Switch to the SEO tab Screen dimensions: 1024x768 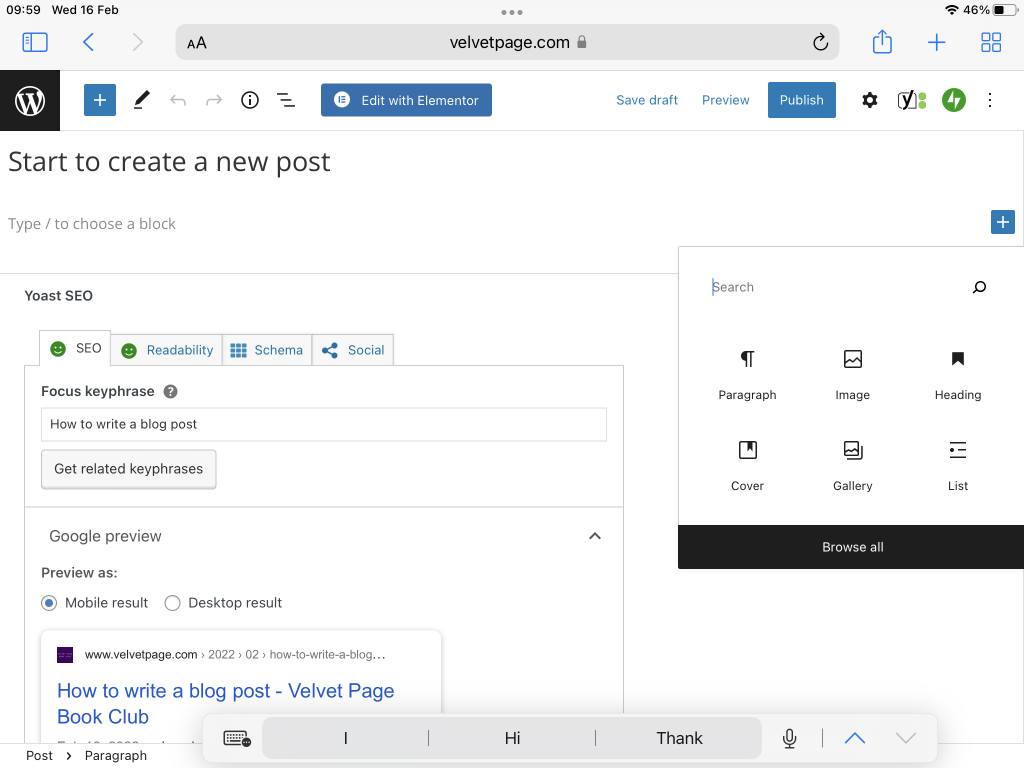click(x=75, y=348)
